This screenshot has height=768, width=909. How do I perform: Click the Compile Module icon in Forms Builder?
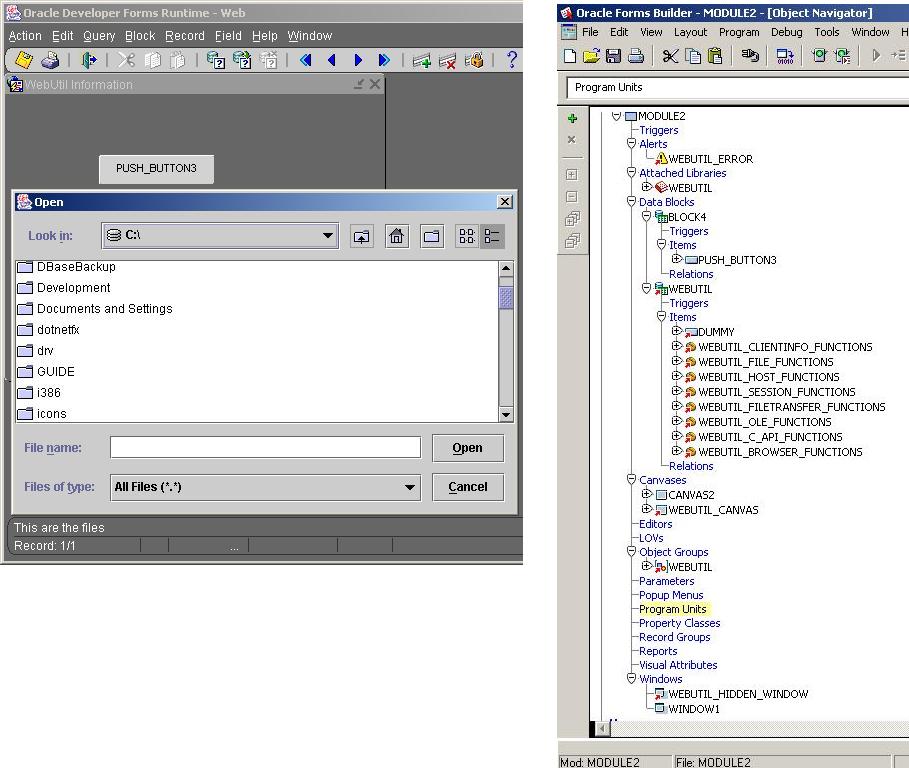pyautogui.click(x=785, y=56)
